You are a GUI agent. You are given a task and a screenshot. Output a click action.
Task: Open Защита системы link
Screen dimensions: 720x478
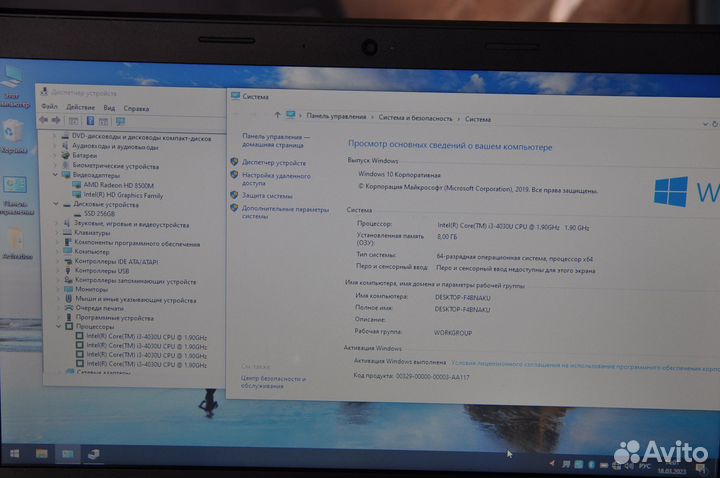267,196
